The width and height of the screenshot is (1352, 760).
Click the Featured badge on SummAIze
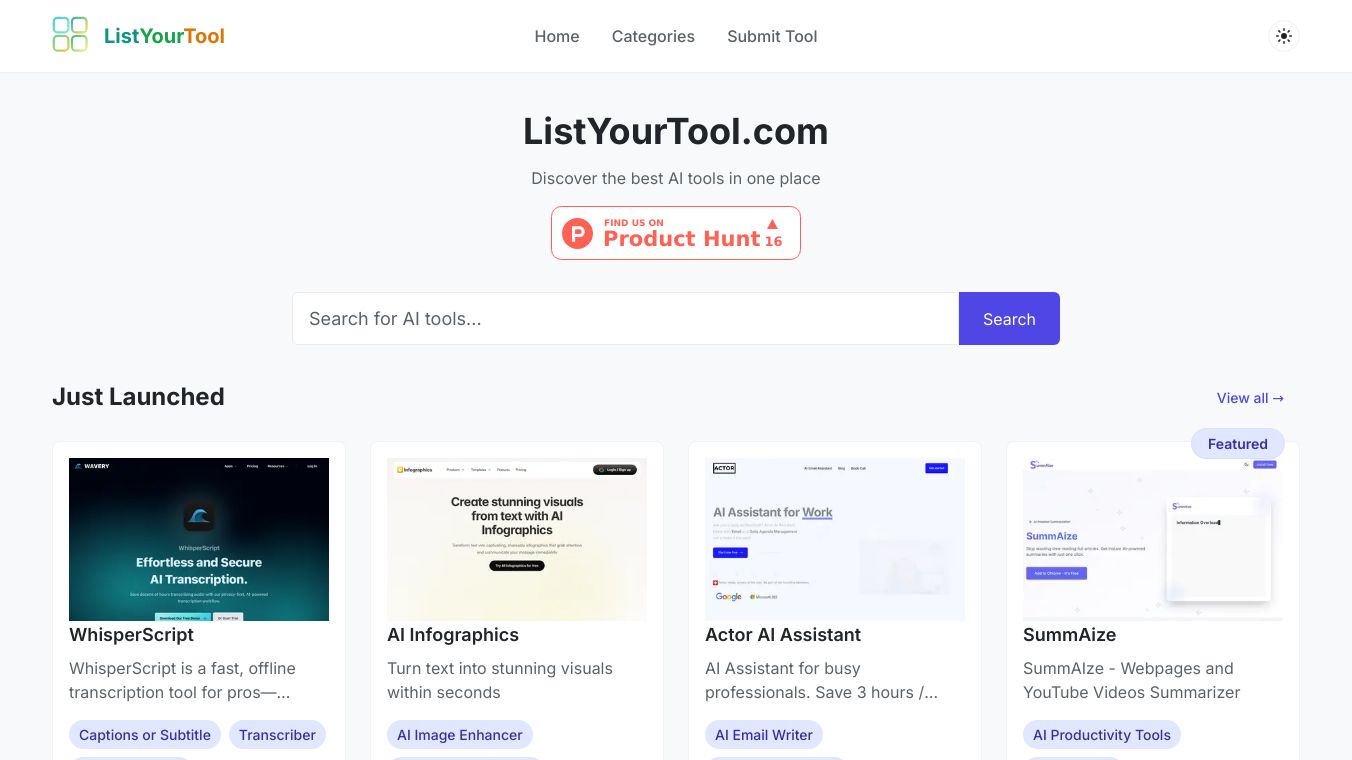click(x=1237, y=444)
